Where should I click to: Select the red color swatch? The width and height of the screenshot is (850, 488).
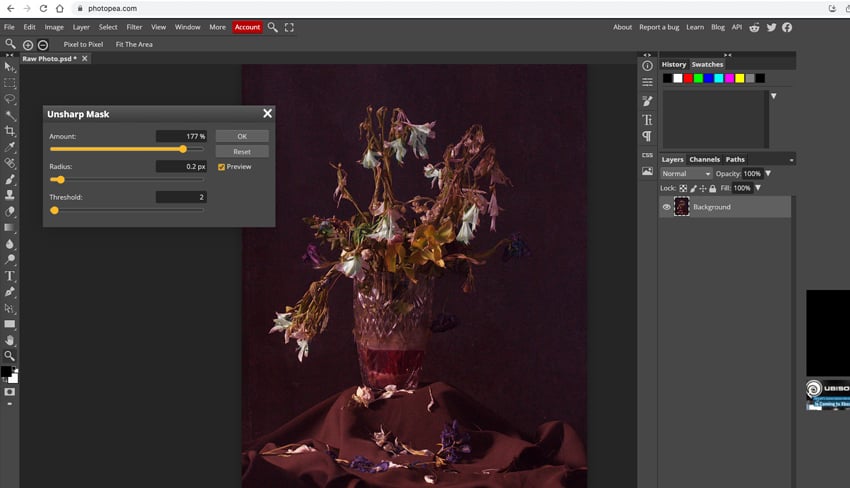688,78
